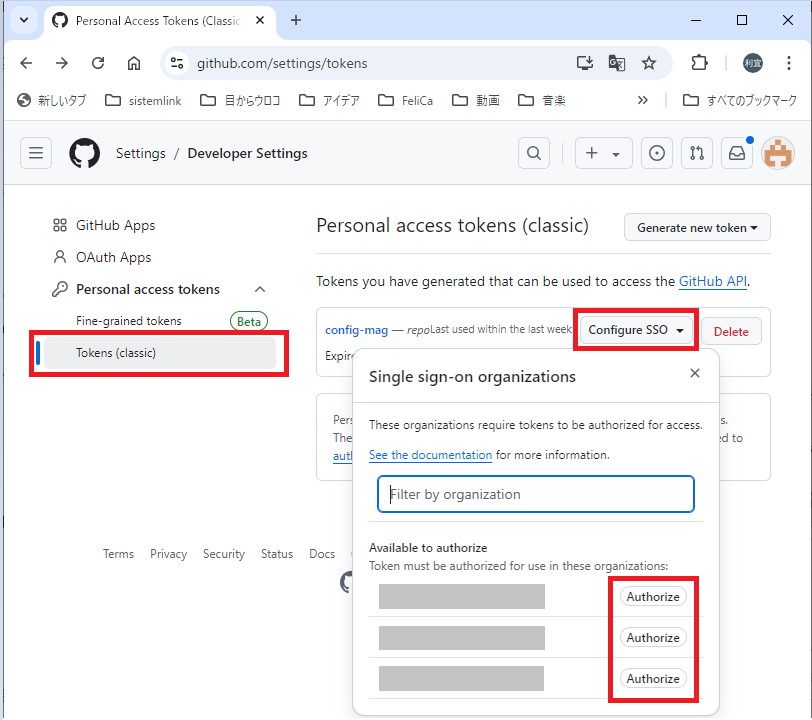The height and width of the screenshot is (720, 812).
Task: Click the browser home icon
Action: 134,63
